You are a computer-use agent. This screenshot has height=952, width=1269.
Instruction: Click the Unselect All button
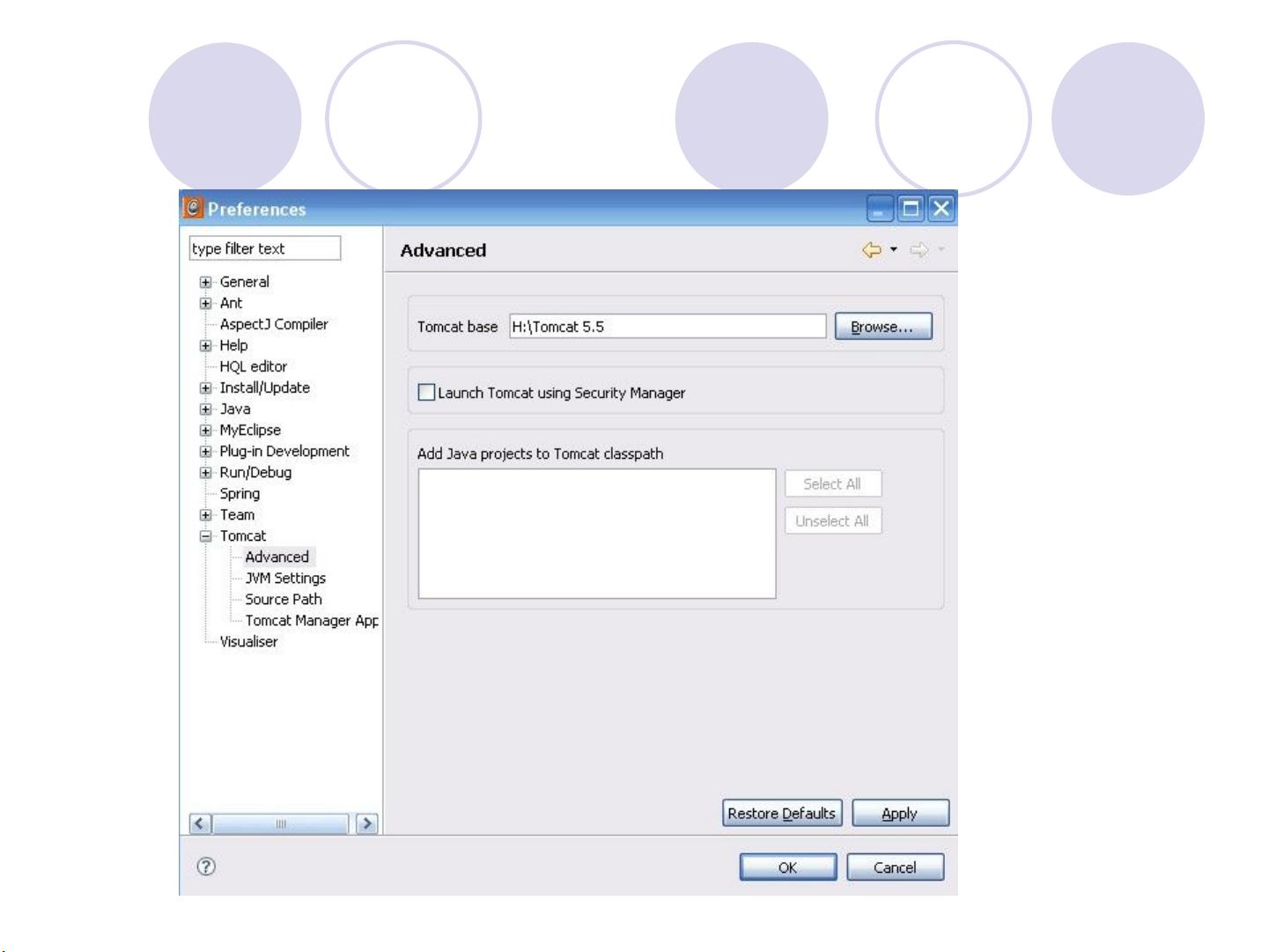[x=832, y=520]
